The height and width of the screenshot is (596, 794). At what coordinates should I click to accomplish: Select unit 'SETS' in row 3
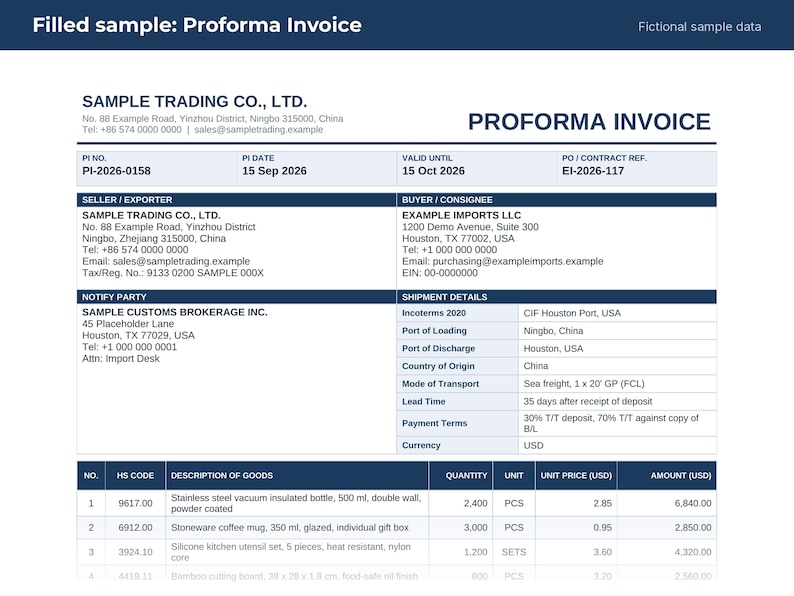pos(513,552)
